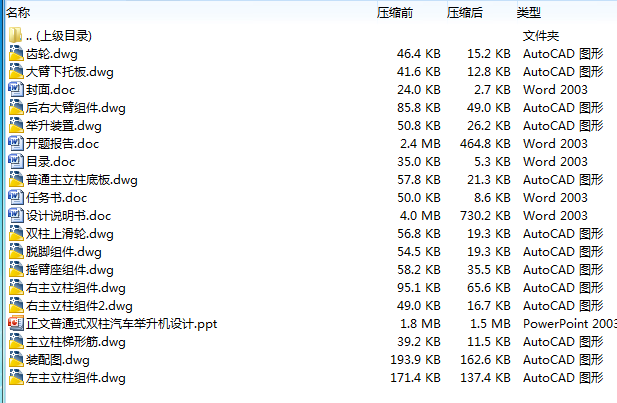617x403 pixels.
Task: Click the .. (上级目录) entry text
Action: 59,36
